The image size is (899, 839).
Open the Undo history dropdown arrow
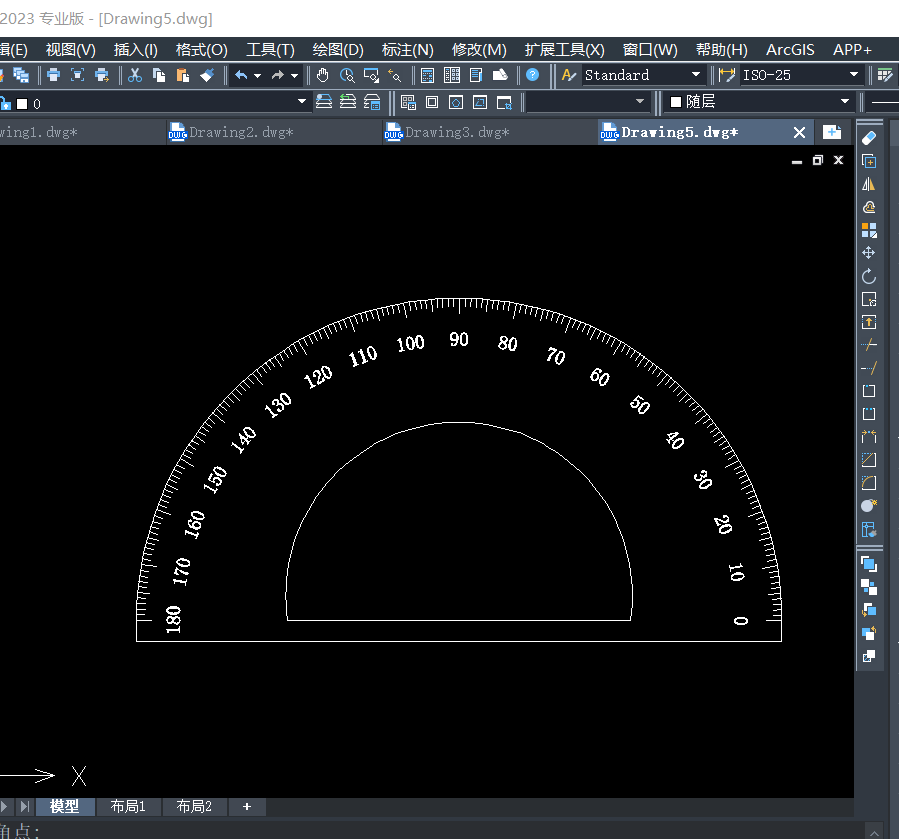tap(257, 75)
